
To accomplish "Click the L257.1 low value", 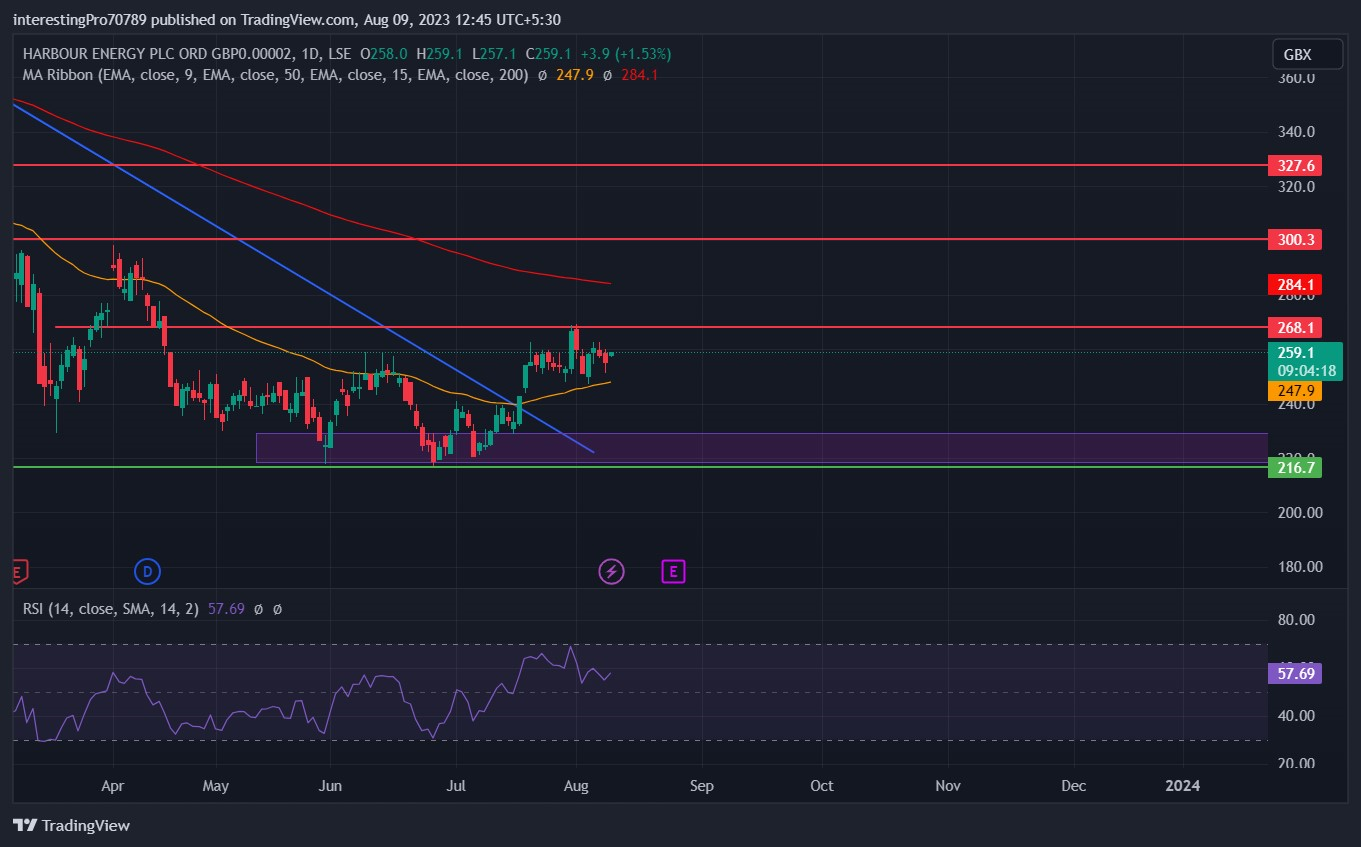I will tap(494, 54).
